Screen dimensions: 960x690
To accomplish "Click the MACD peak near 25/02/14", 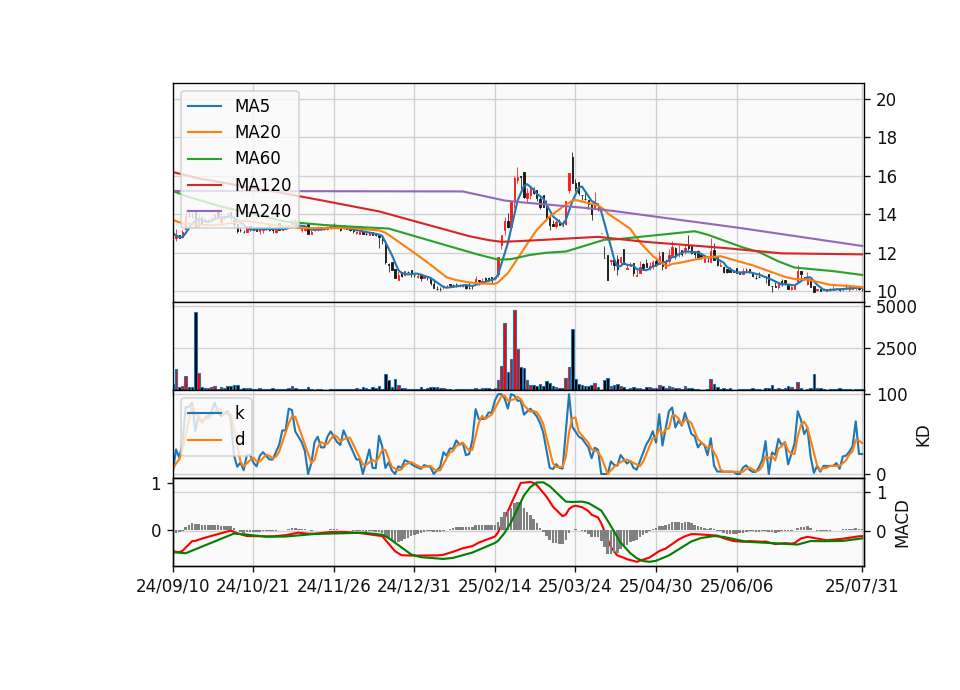I will pos(528,482).
